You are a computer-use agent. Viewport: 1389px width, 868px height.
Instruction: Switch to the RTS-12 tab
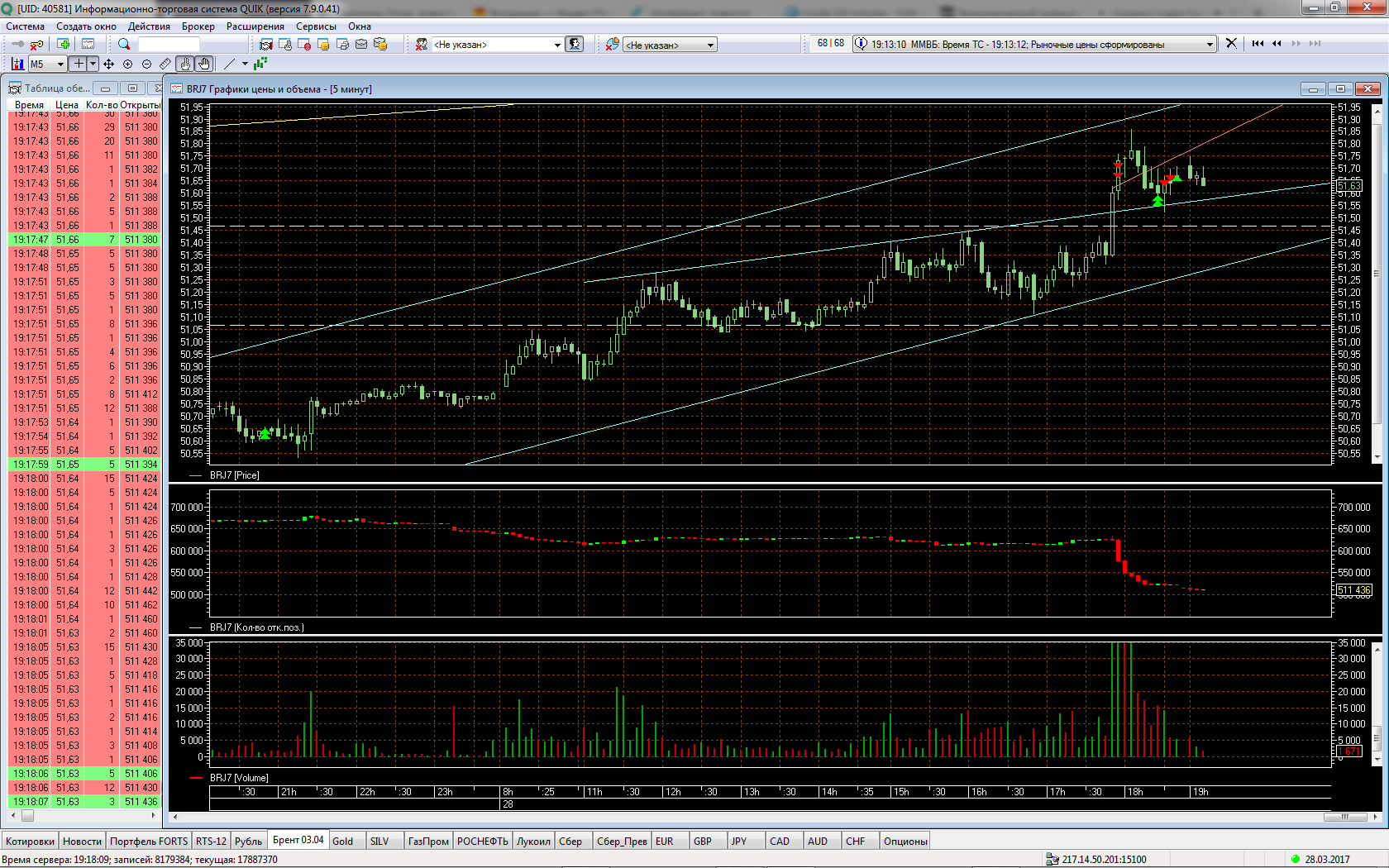211,841
